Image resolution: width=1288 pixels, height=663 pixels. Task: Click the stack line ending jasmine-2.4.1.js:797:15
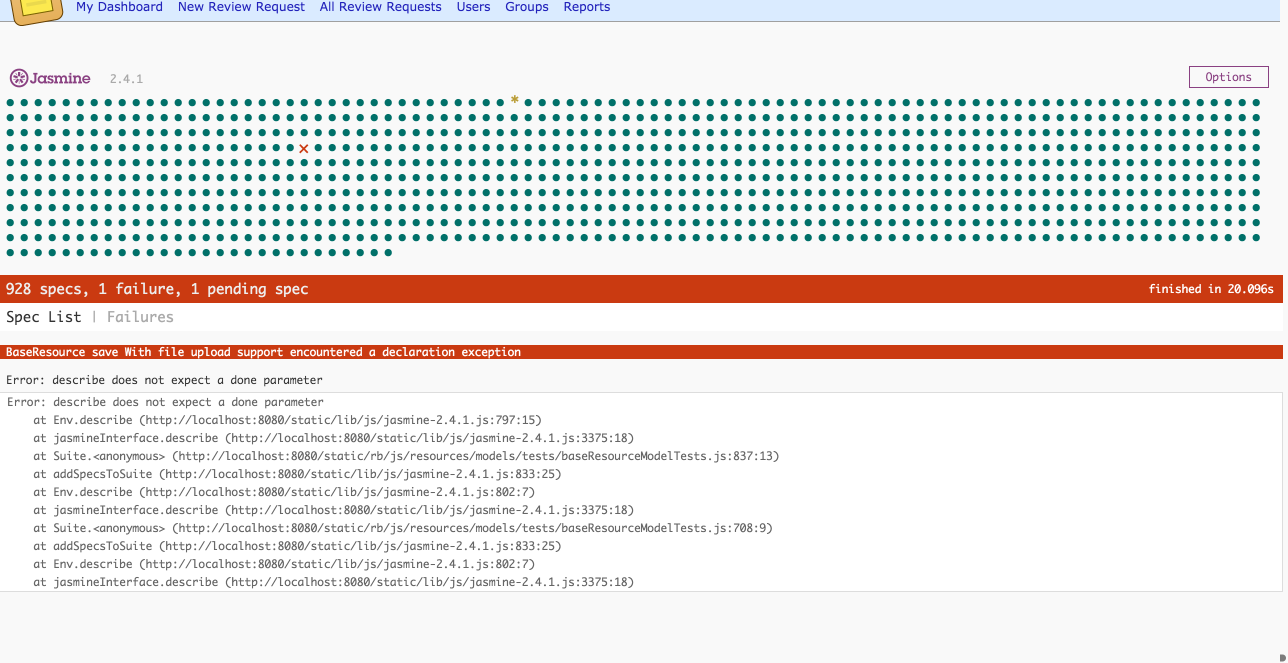pyautogui.click(x=287, y=420)
